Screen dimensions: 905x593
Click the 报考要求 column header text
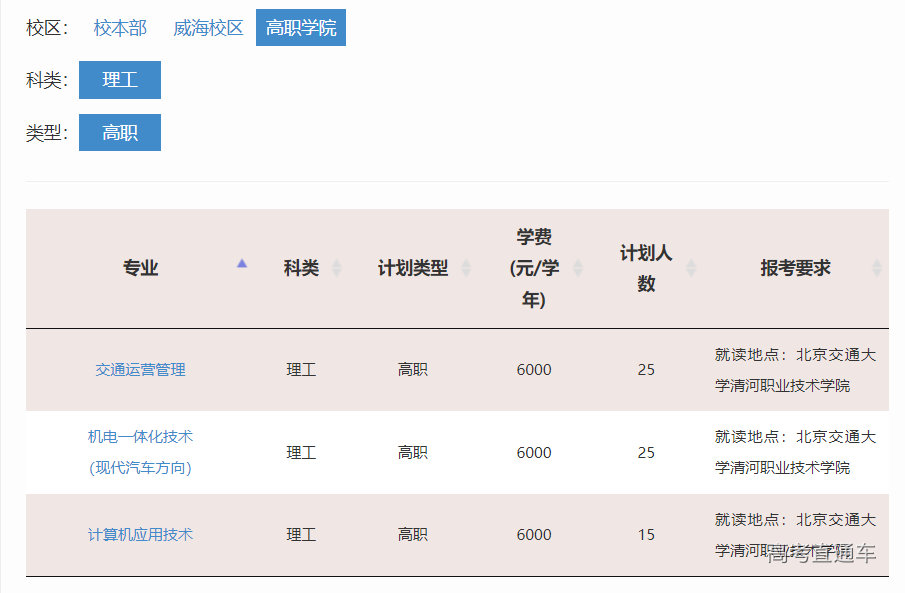tap(795, 268)
